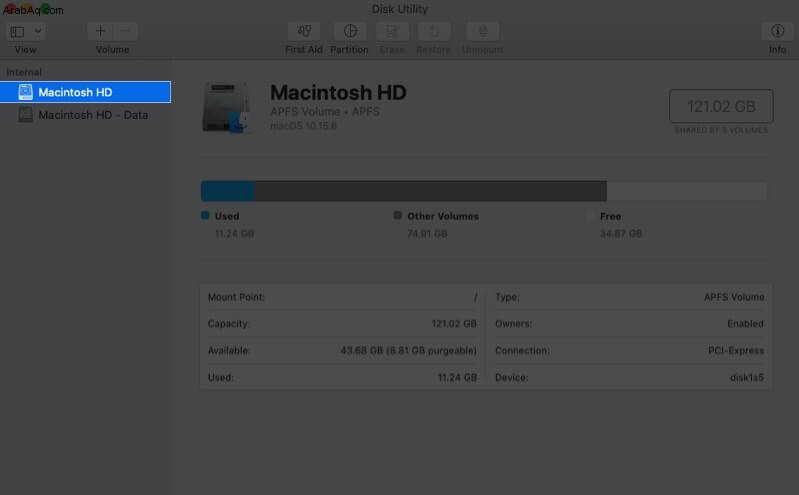Click the macOS version text
Image resolution: width=799 pixels, height=495 pixels.
[303, 126]
